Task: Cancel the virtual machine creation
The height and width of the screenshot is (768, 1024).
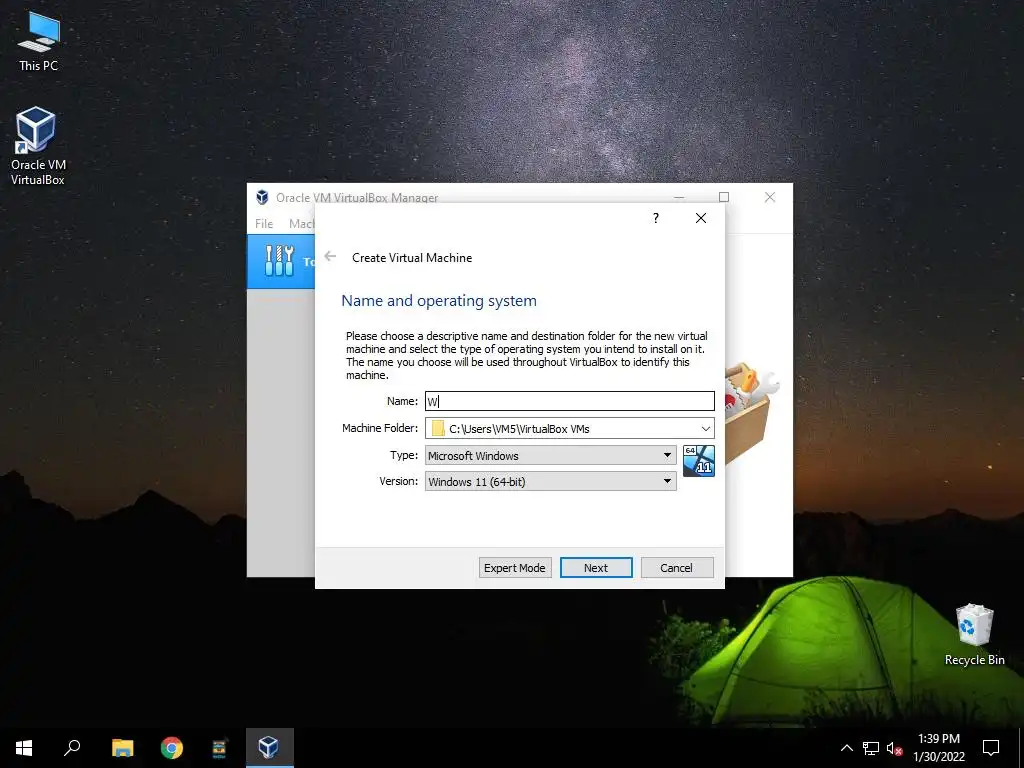Action: click(677, 568)
